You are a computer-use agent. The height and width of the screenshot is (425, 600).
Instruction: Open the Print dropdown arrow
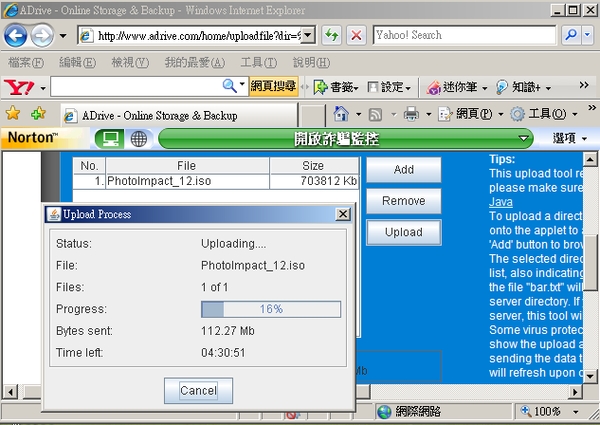429,114
